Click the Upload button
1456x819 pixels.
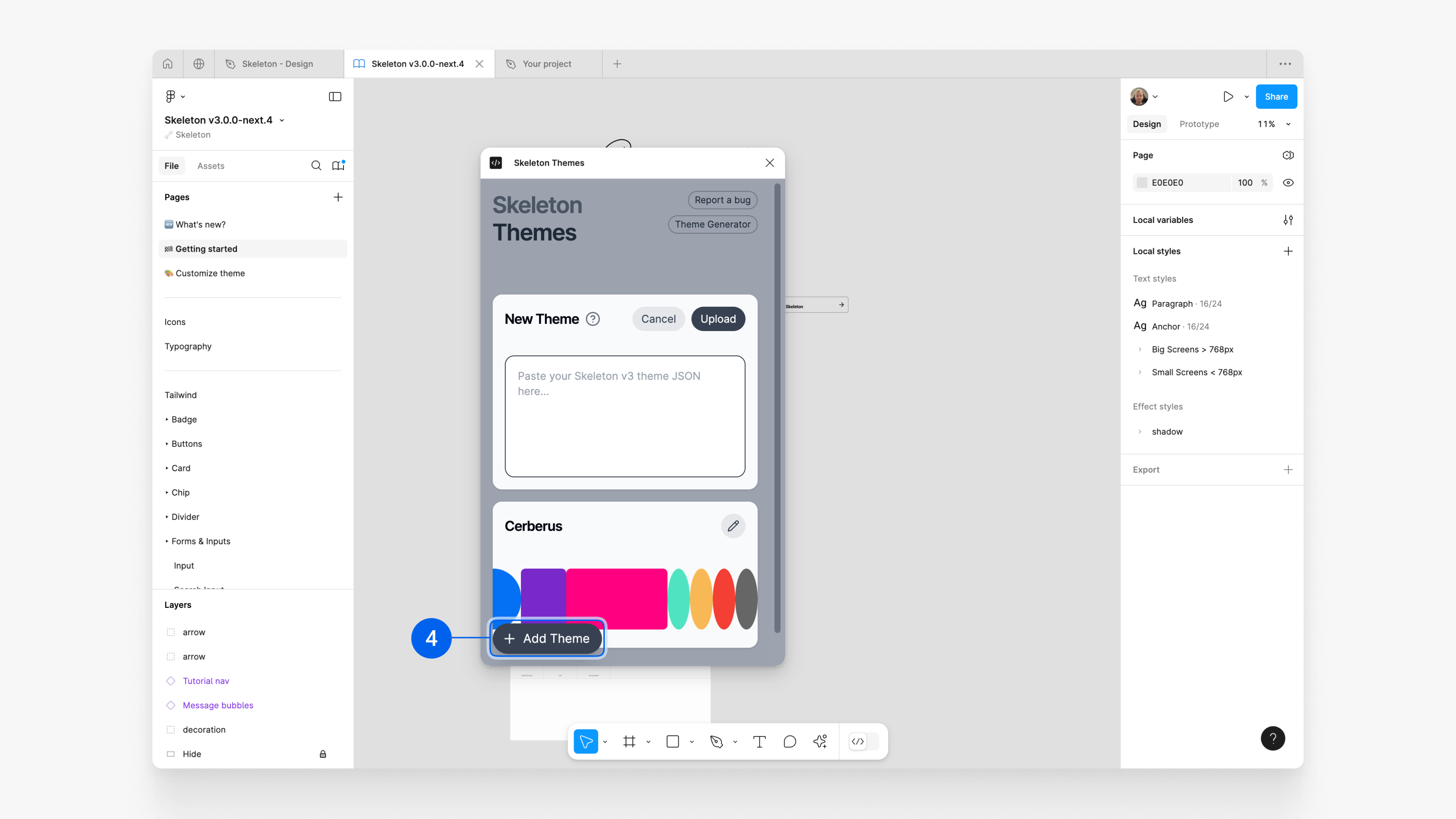click(x=718, y=319)
